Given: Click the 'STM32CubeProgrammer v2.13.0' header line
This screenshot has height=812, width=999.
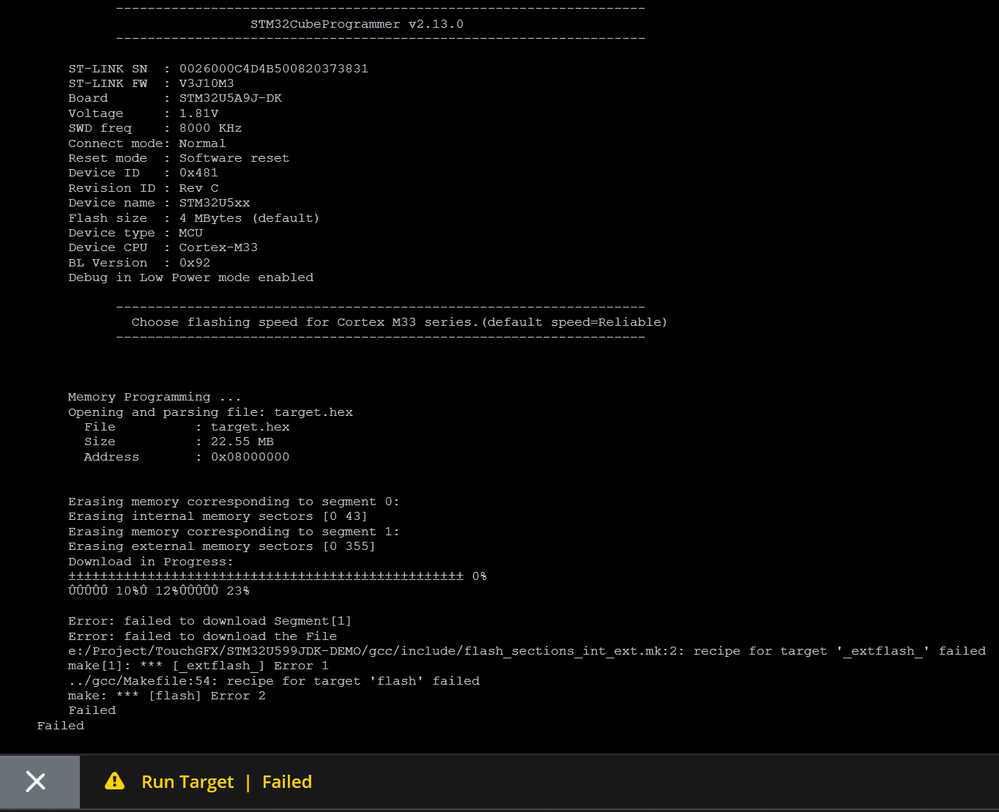Looking at the screenshot, I should tap(357, 24).
